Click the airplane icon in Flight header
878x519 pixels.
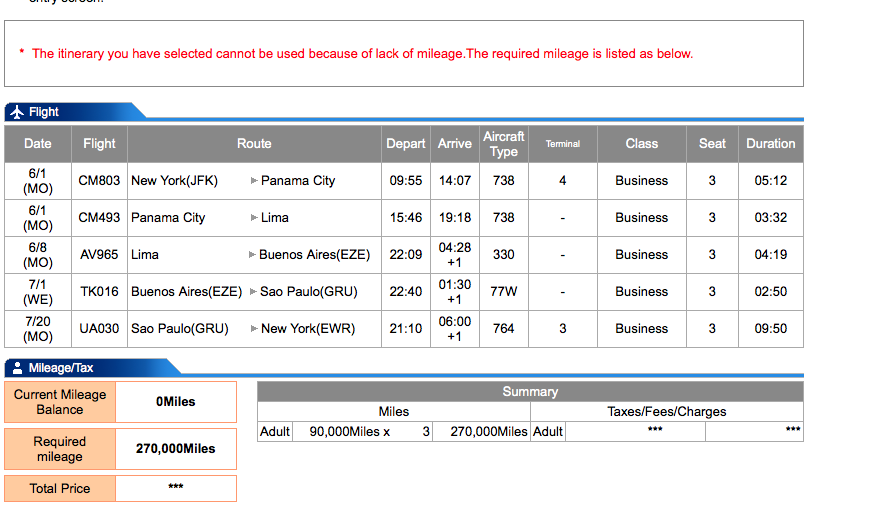pos(18,112)
